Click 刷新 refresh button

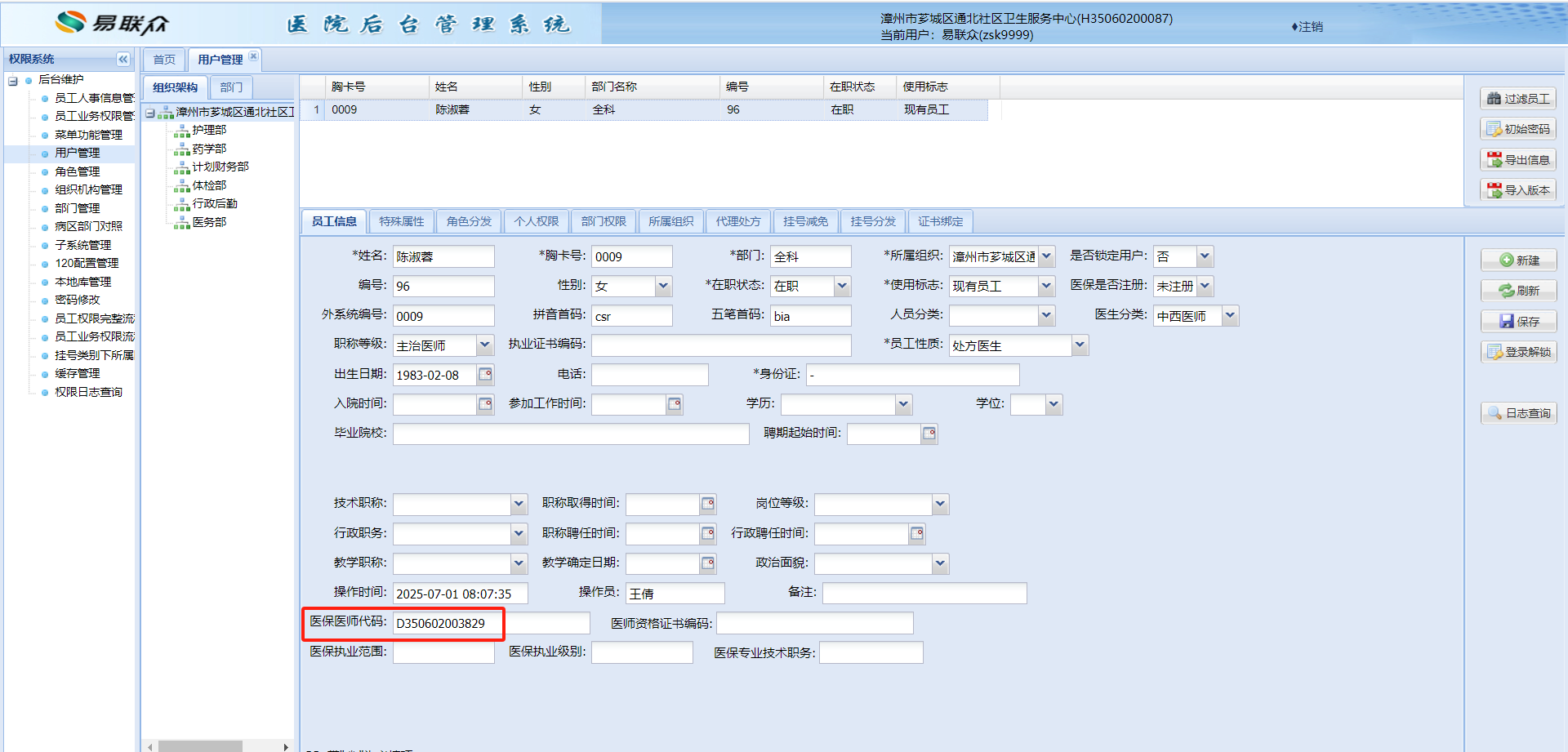click(x=1519, y=291)
